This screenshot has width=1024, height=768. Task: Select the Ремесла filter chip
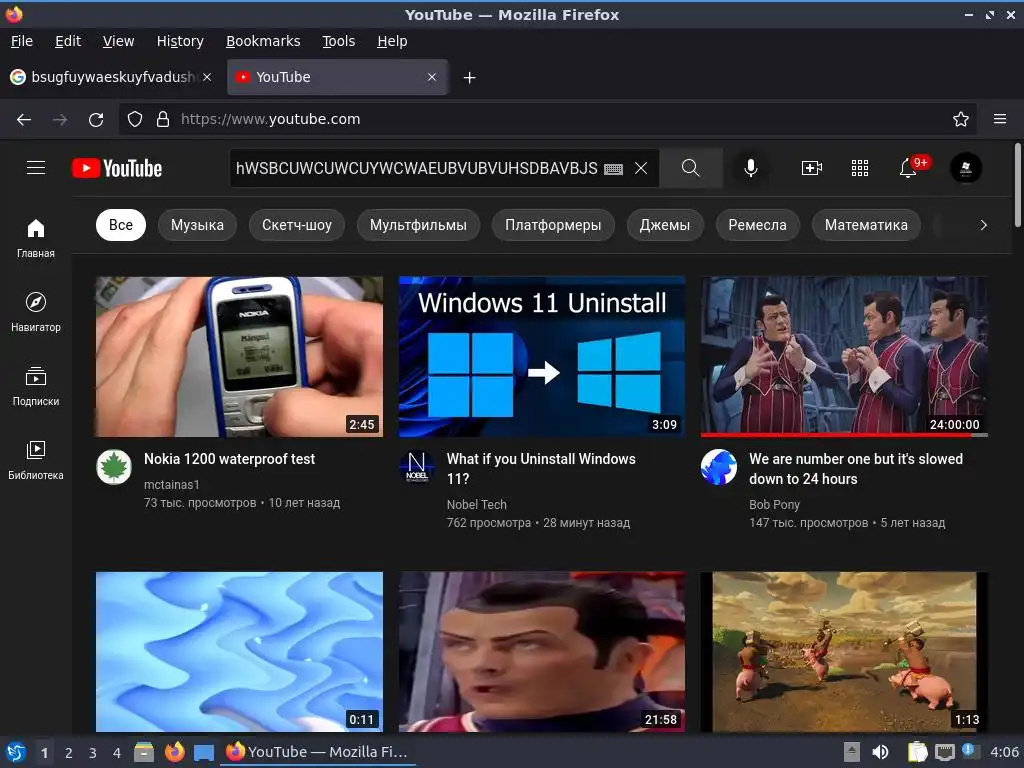[758, 225]
